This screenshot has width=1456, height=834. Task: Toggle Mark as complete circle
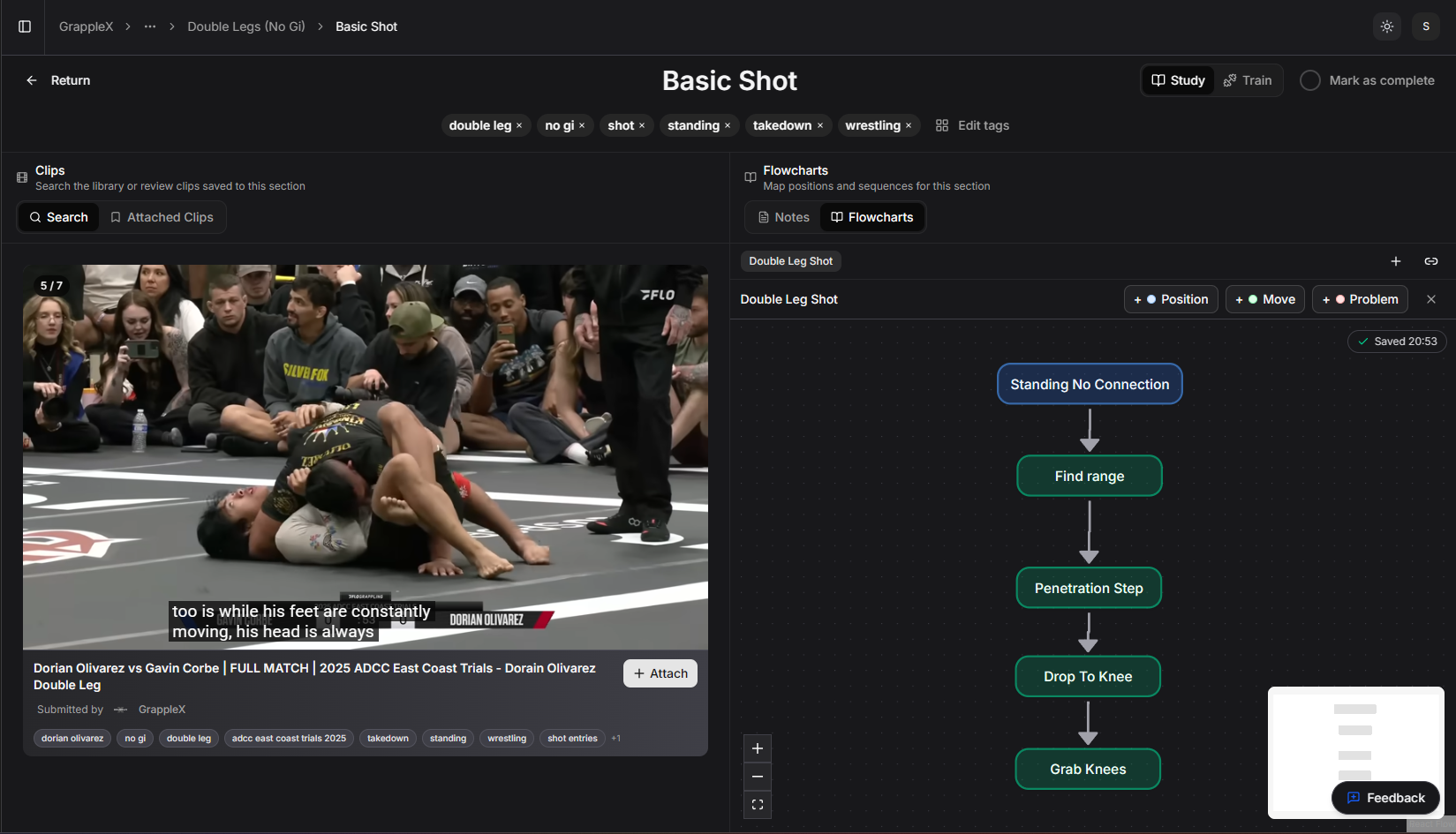pyautogui.click(x=1310, y=80)
